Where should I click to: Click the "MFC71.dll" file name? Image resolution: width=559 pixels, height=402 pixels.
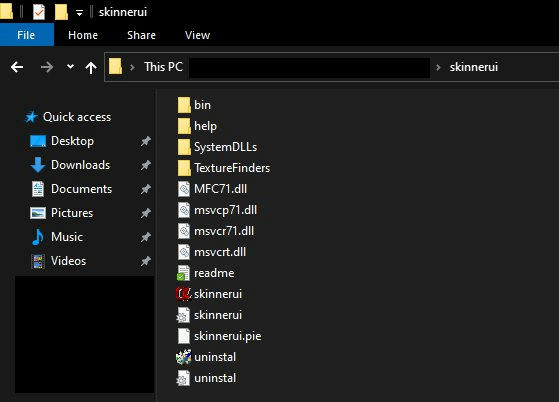coord(220,189)
